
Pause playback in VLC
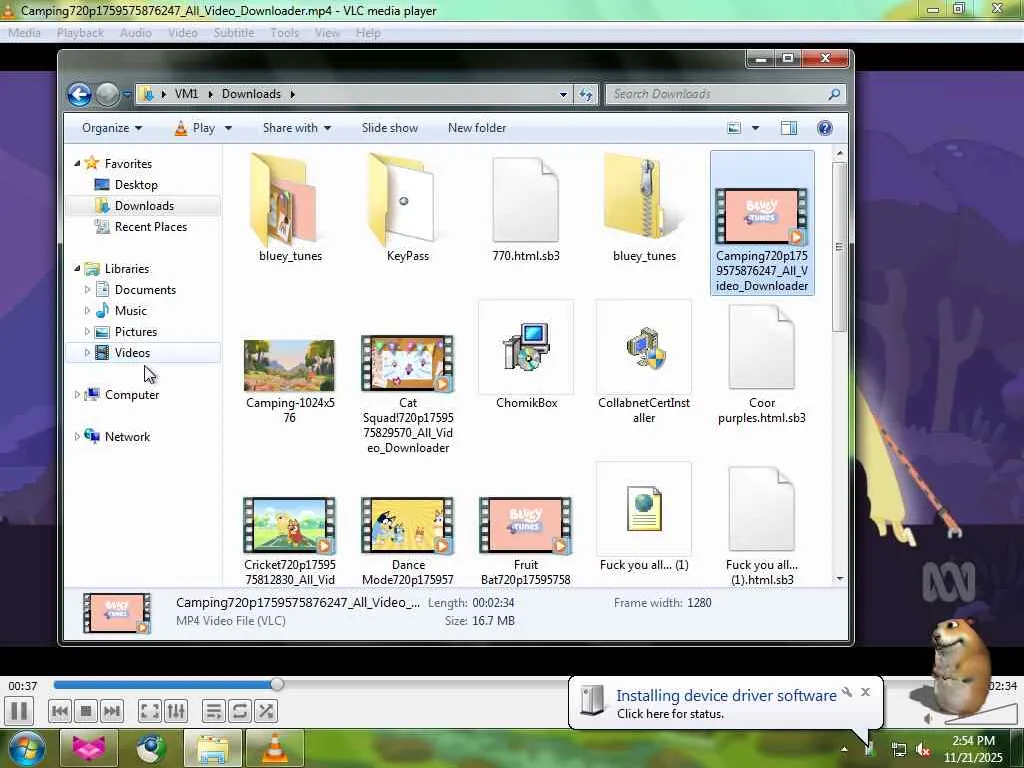coord(19,711)
